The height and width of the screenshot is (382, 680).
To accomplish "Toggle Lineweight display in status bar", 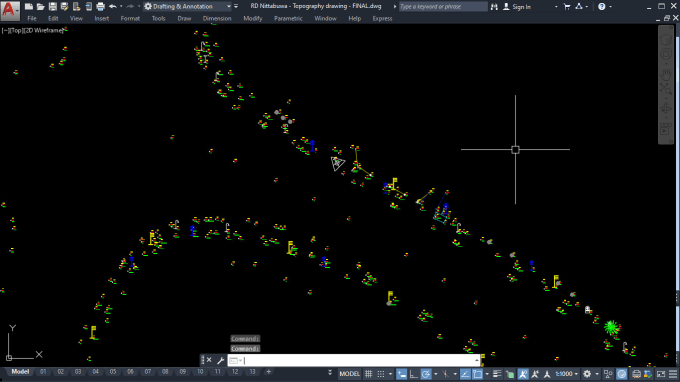I will pos(497,374).
